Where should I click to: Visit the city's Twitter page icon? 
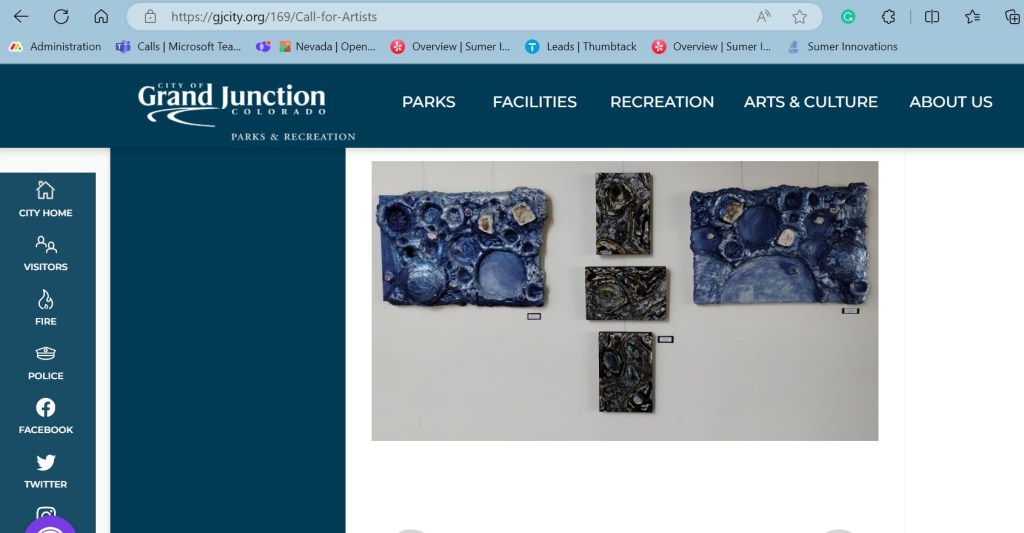tap(46, 471)
